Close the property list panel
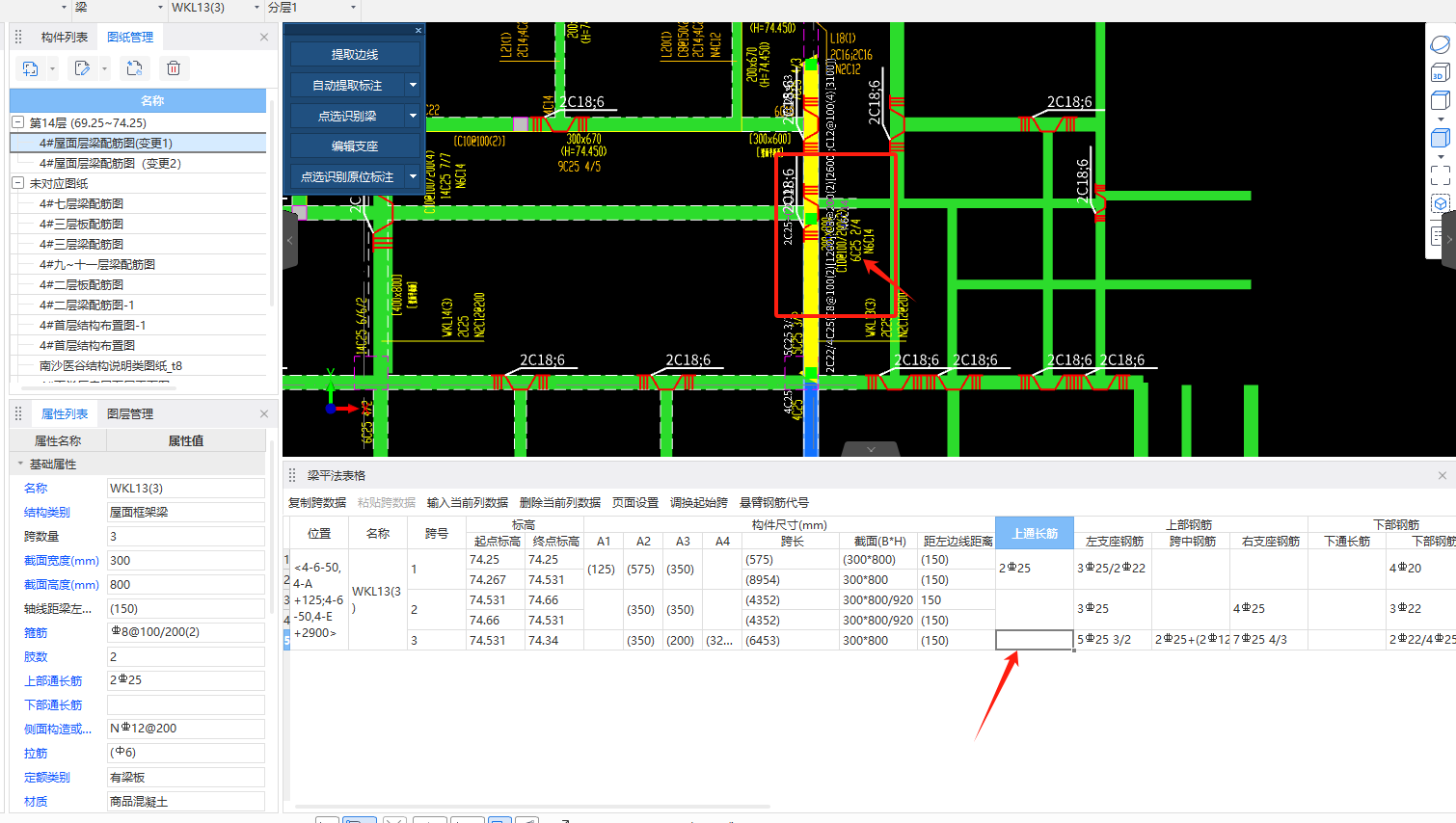This screenshot has height=823, width=1456. pyautogui.click(x=264, y=413)
